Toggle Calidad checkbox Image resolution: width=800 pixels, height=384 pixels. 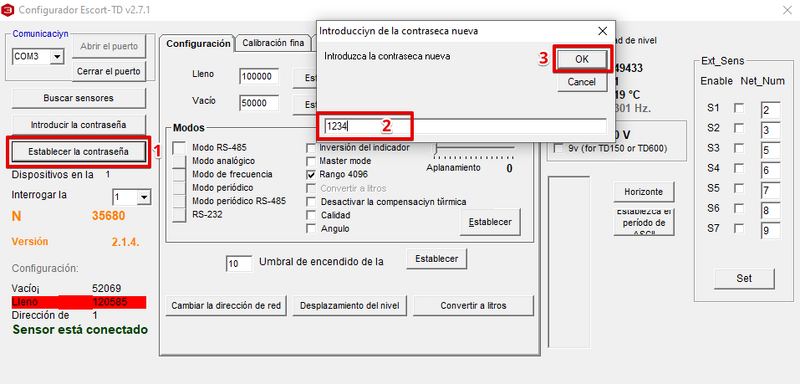(x=311, y=215)
